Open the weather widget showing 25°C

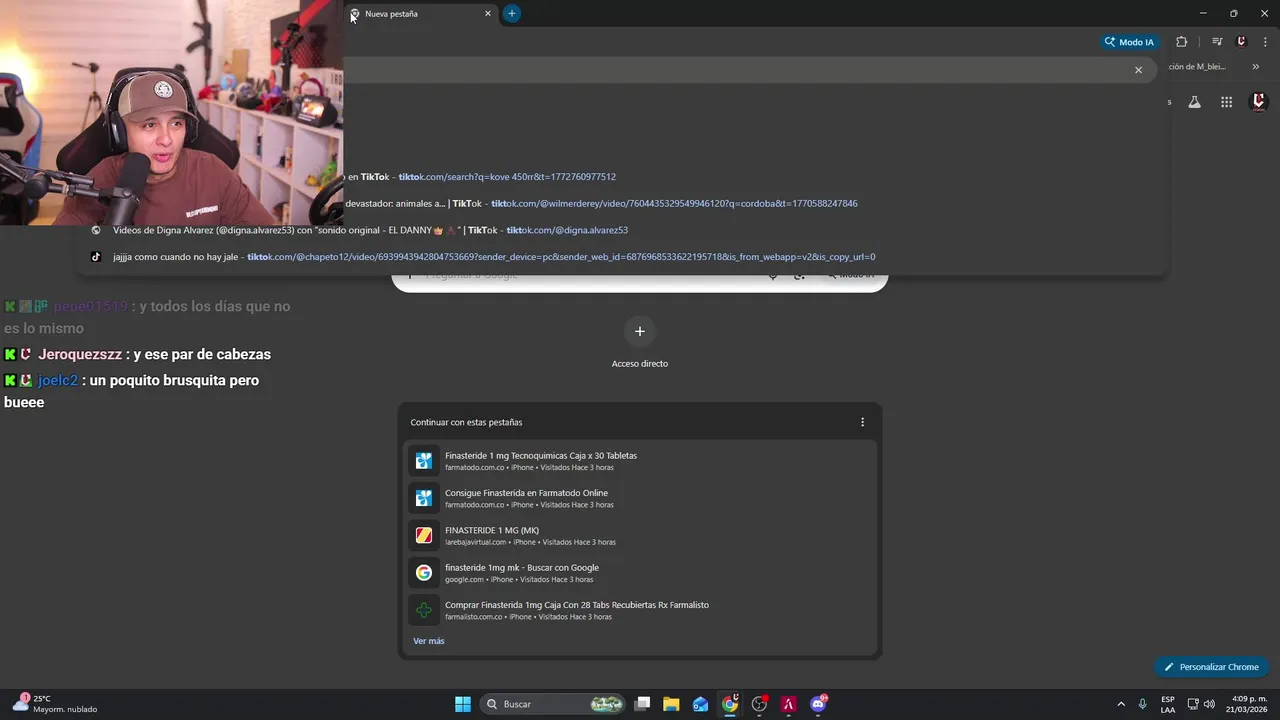pos(55,704)
